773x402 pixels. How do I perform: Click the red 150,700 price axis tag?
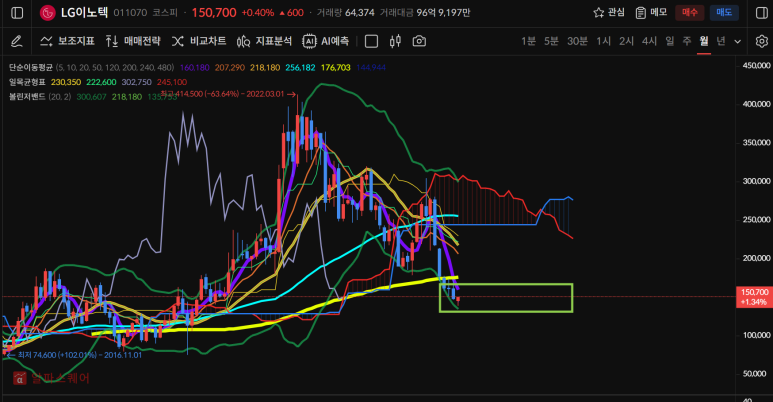[754, 297]
